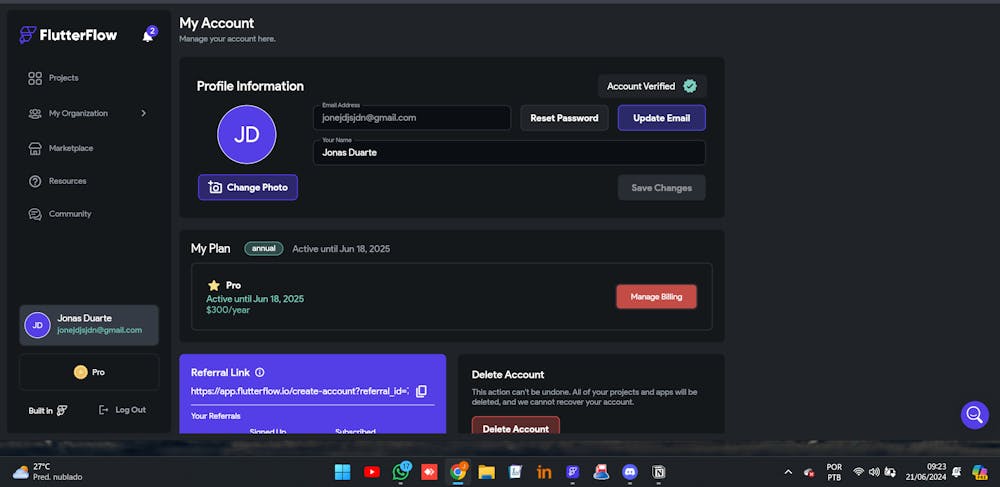Open Manage Billing

tap(656, 296)
